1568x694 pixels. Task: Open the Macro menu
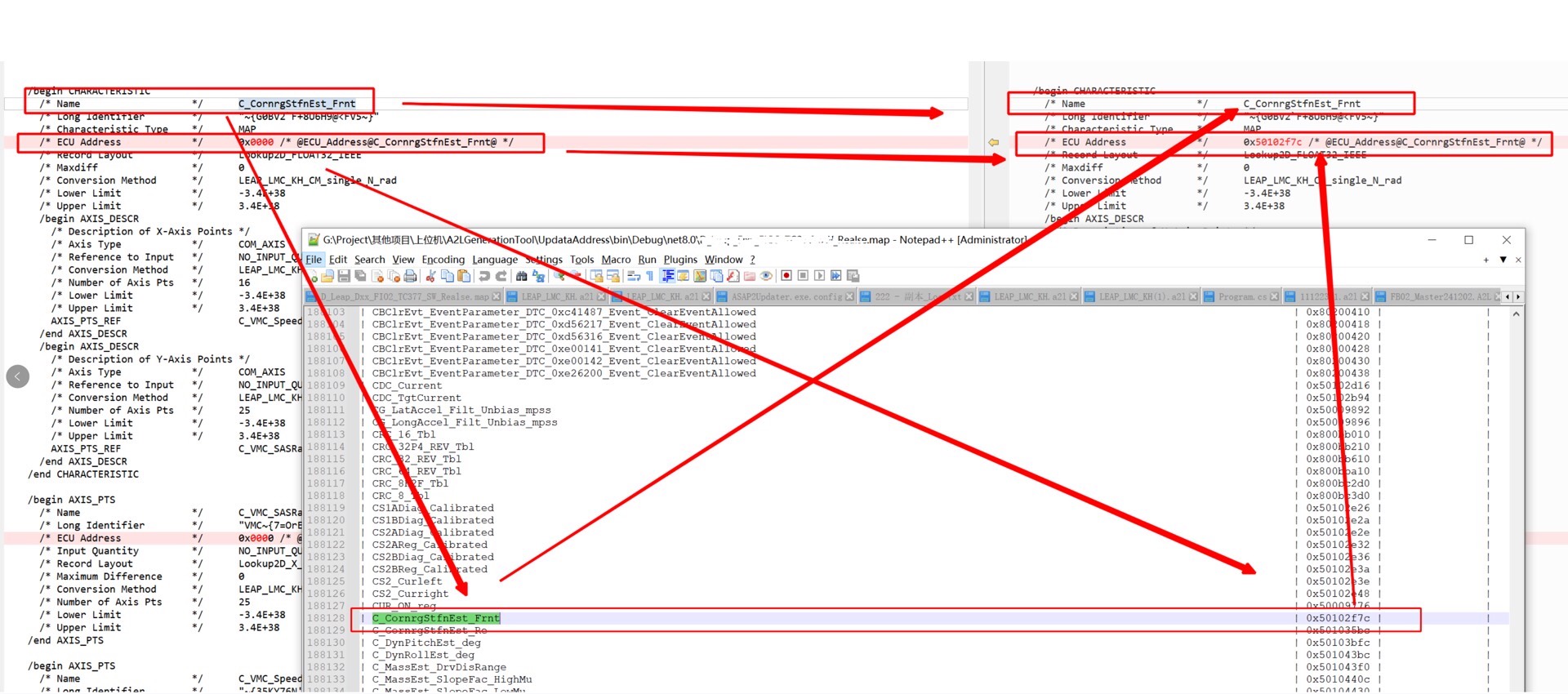coord(616,260)
